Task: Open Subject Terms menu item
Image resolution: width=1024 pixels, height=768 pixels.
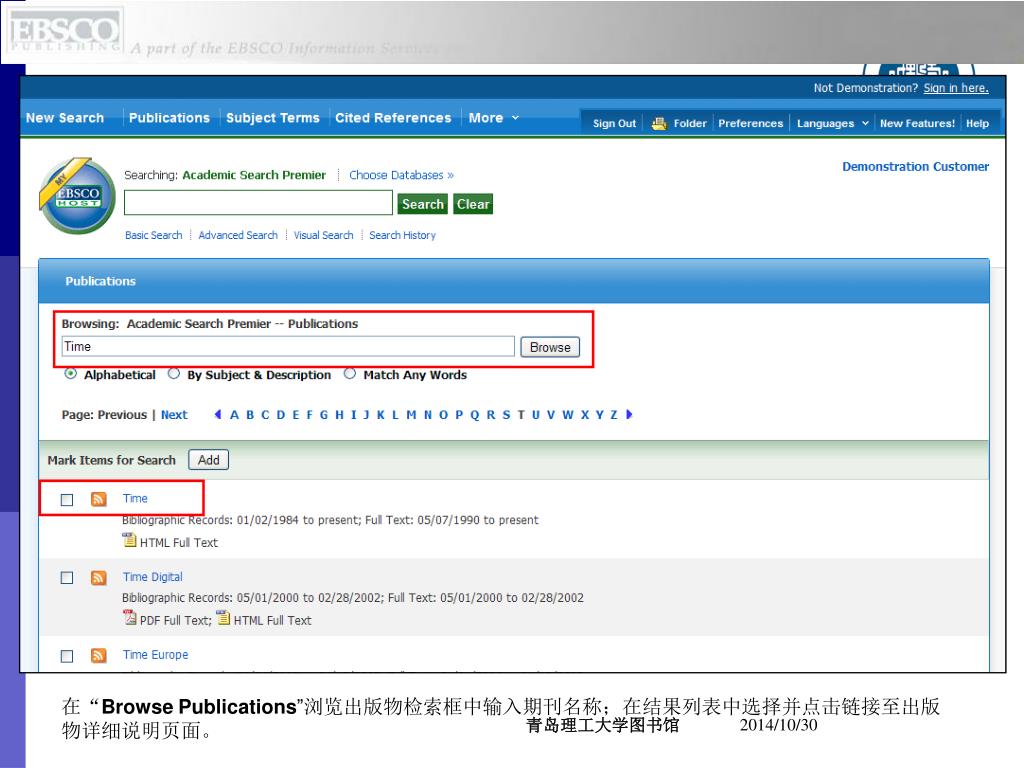Action: tap(272, 118)
